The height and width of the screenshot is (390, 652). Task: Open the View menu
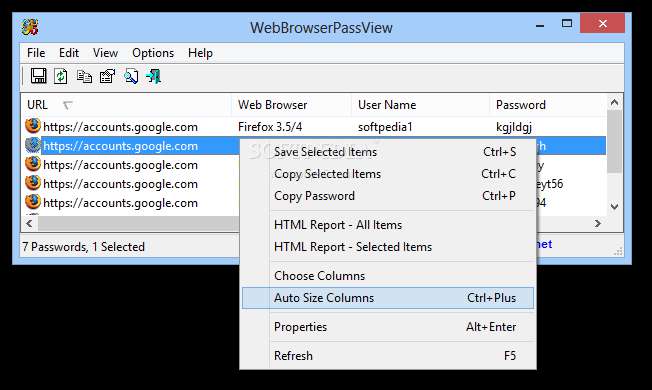click(105, 53)
